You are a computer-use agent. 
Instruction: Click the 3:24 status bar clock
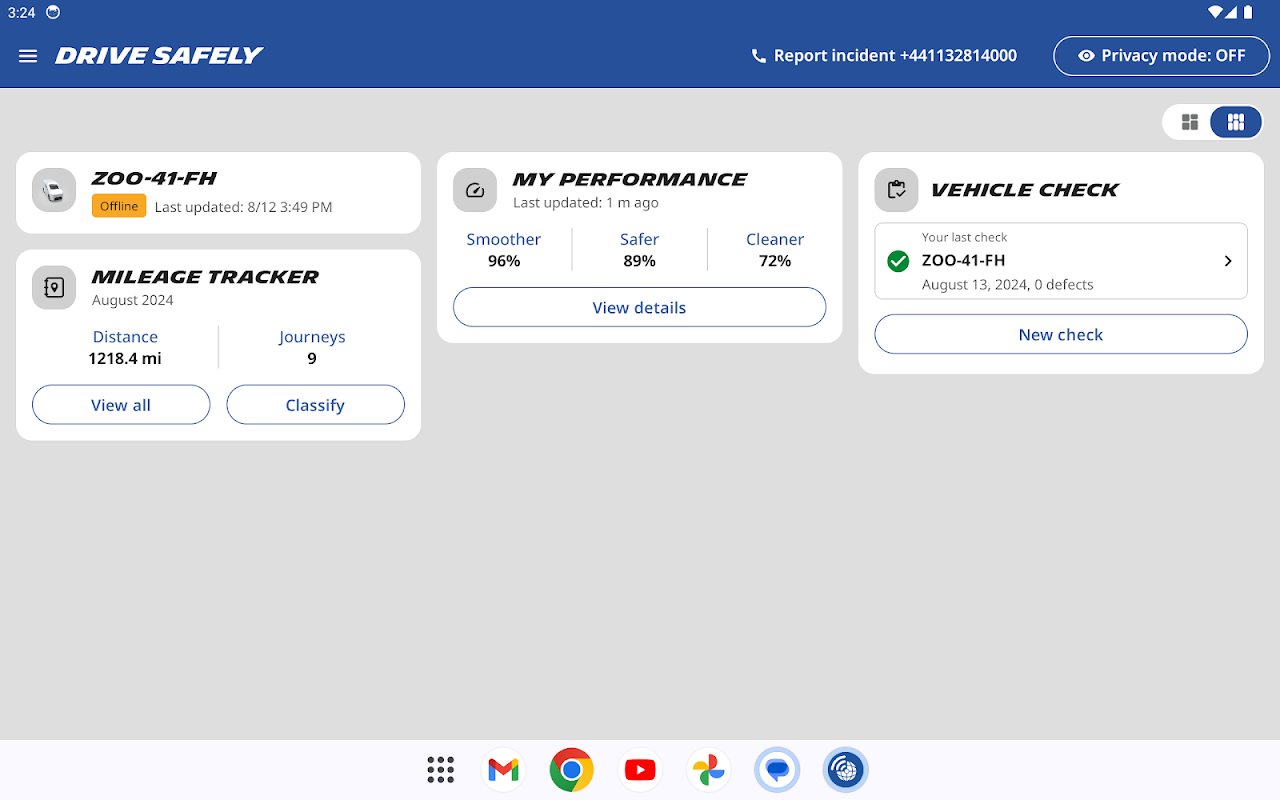pyautogui.click(x=21, y=13)
